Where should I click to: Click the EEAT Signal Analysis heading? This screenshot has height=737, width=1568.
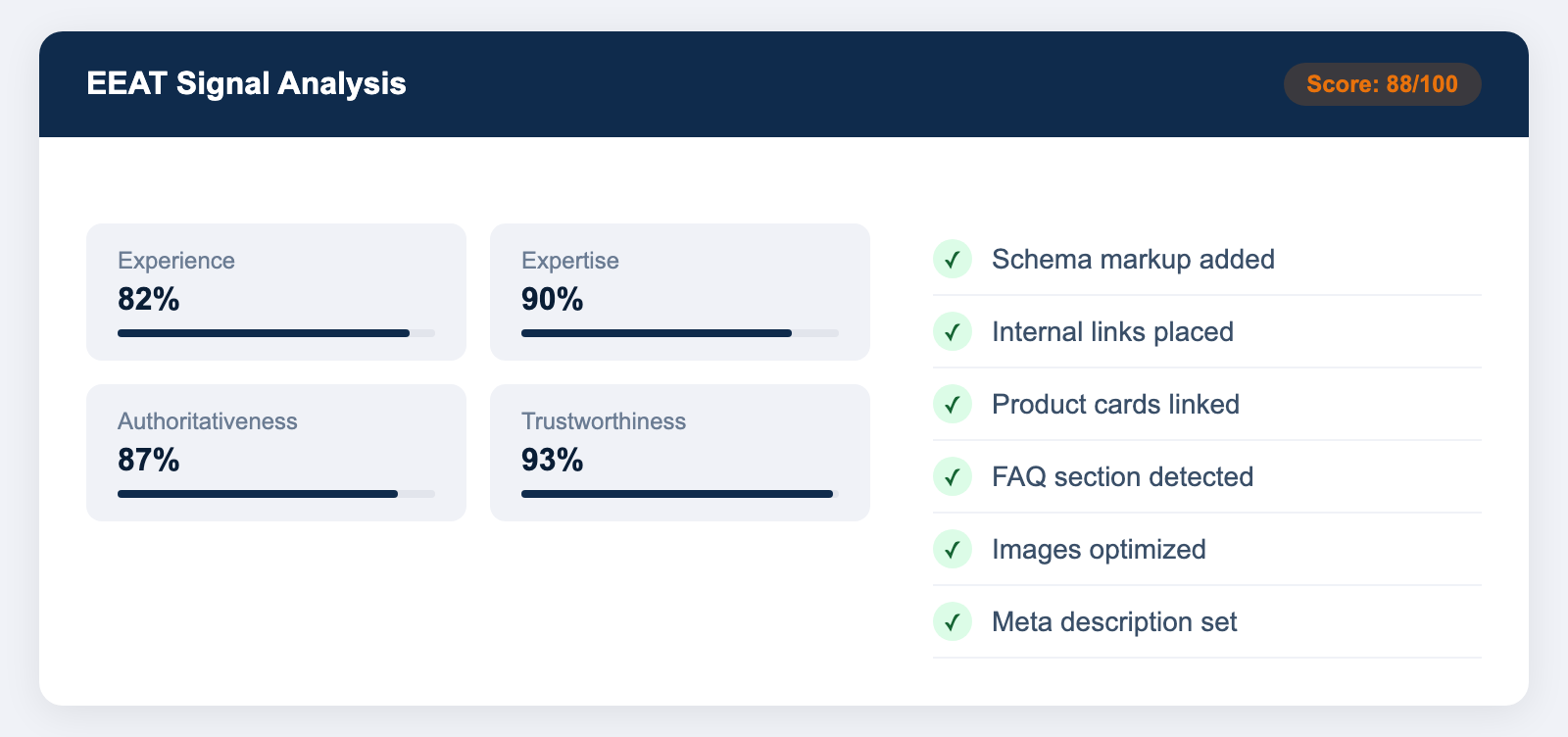pyautogui.click(x=246, y=83)
